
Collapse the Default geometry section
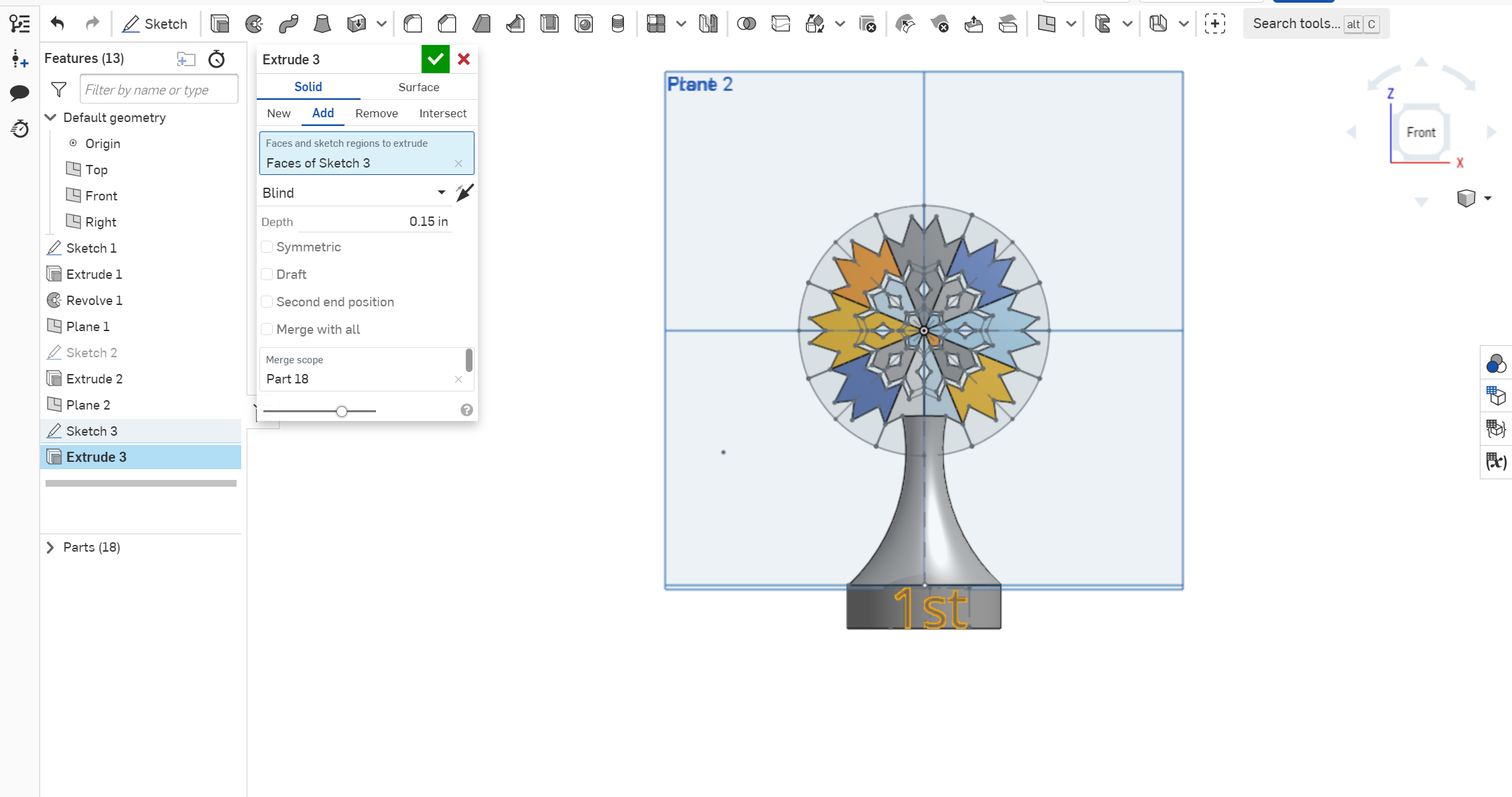[51, 117]
